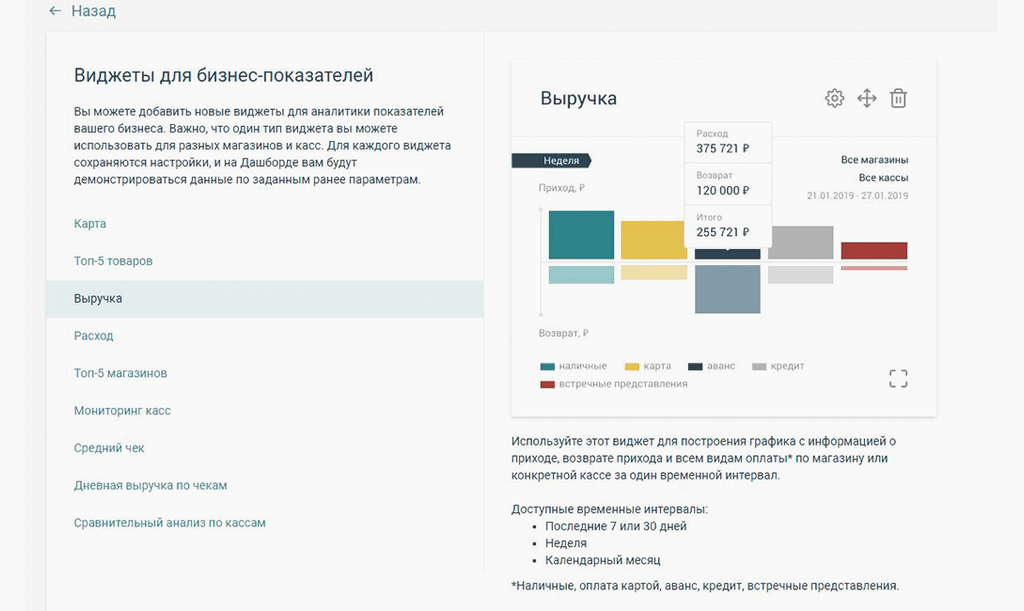Delete widget with trash icon

[899, 99]
